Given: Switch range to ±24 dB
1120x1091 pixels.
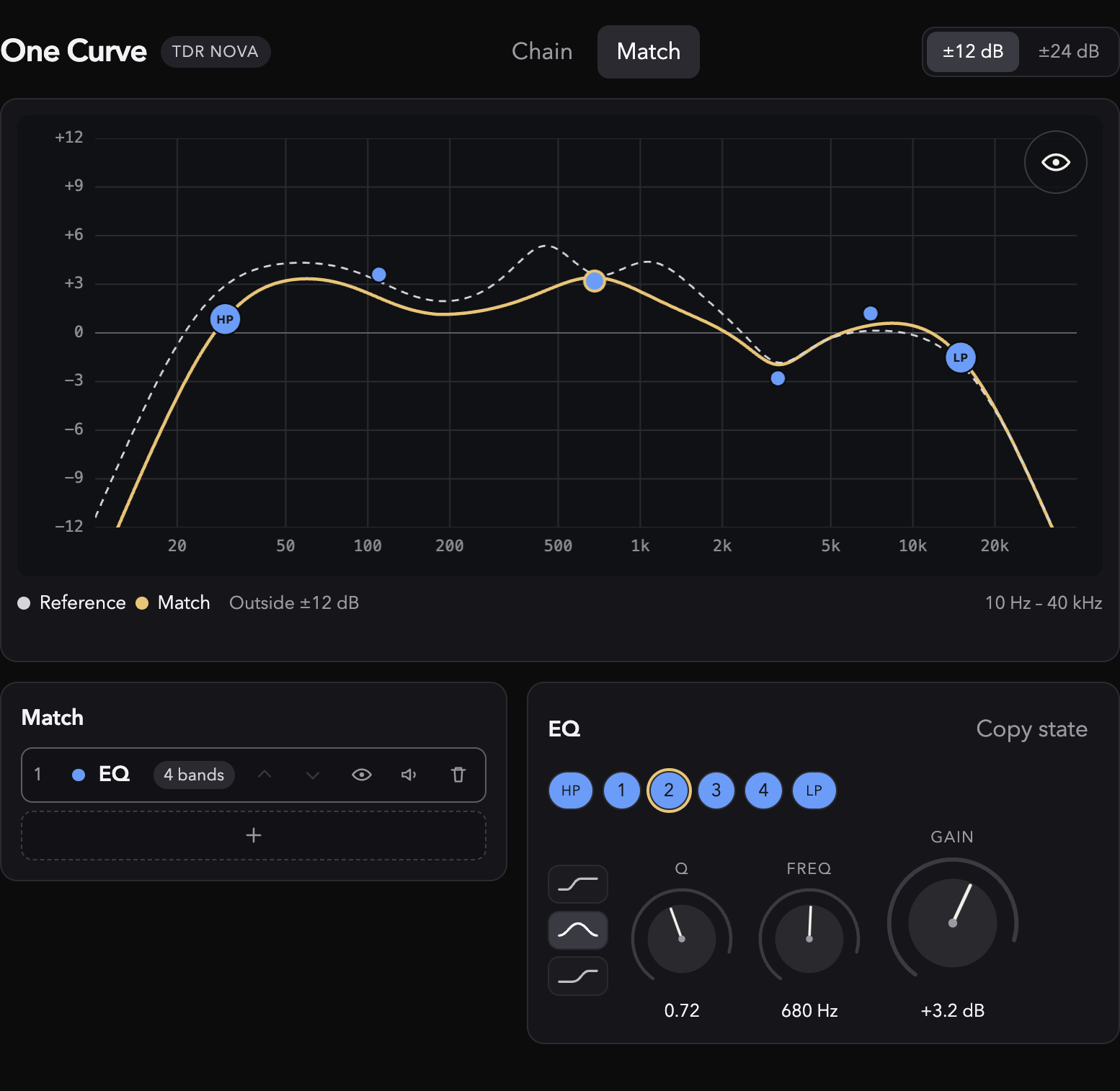Looking at the screenshot, I should pyautogui.click(x=1069, y=51).
